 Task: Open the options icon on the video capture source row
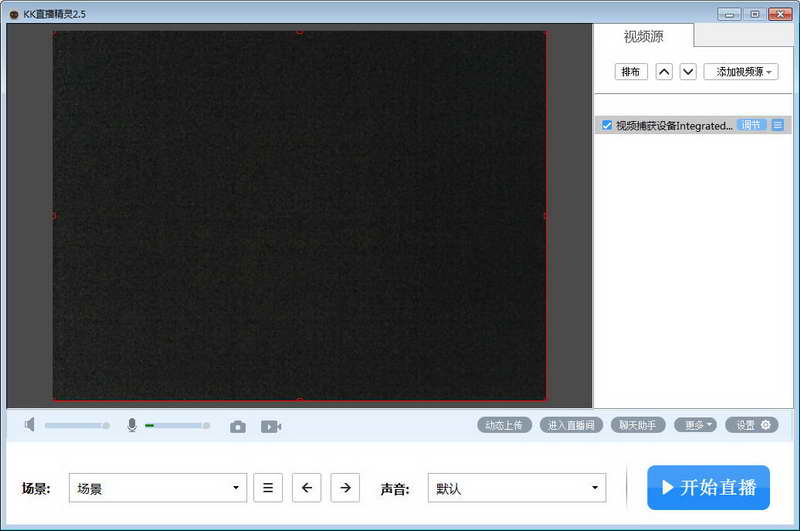[778, 125]
